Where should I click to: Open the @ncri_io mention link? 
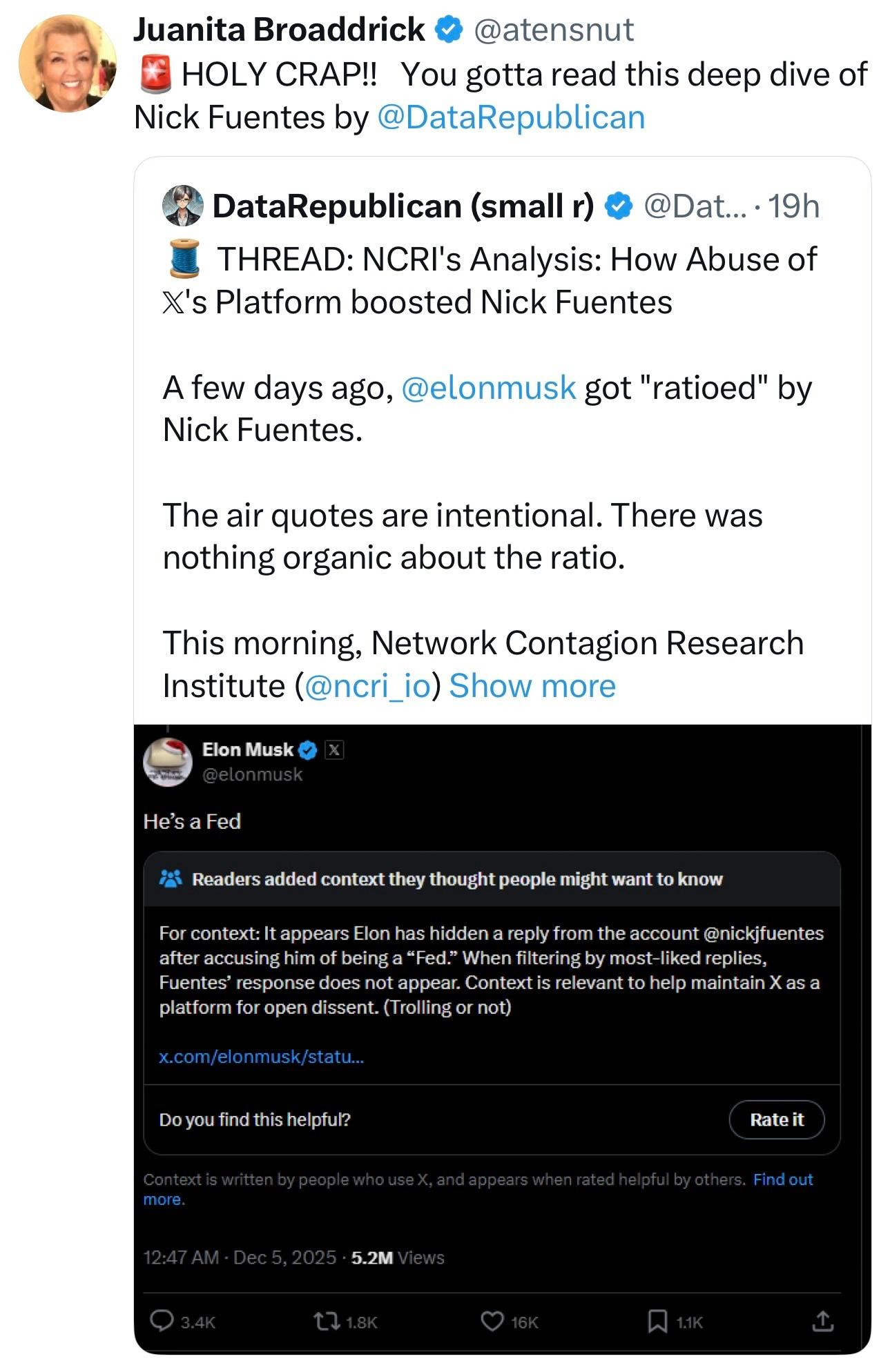tap(367, 686)
